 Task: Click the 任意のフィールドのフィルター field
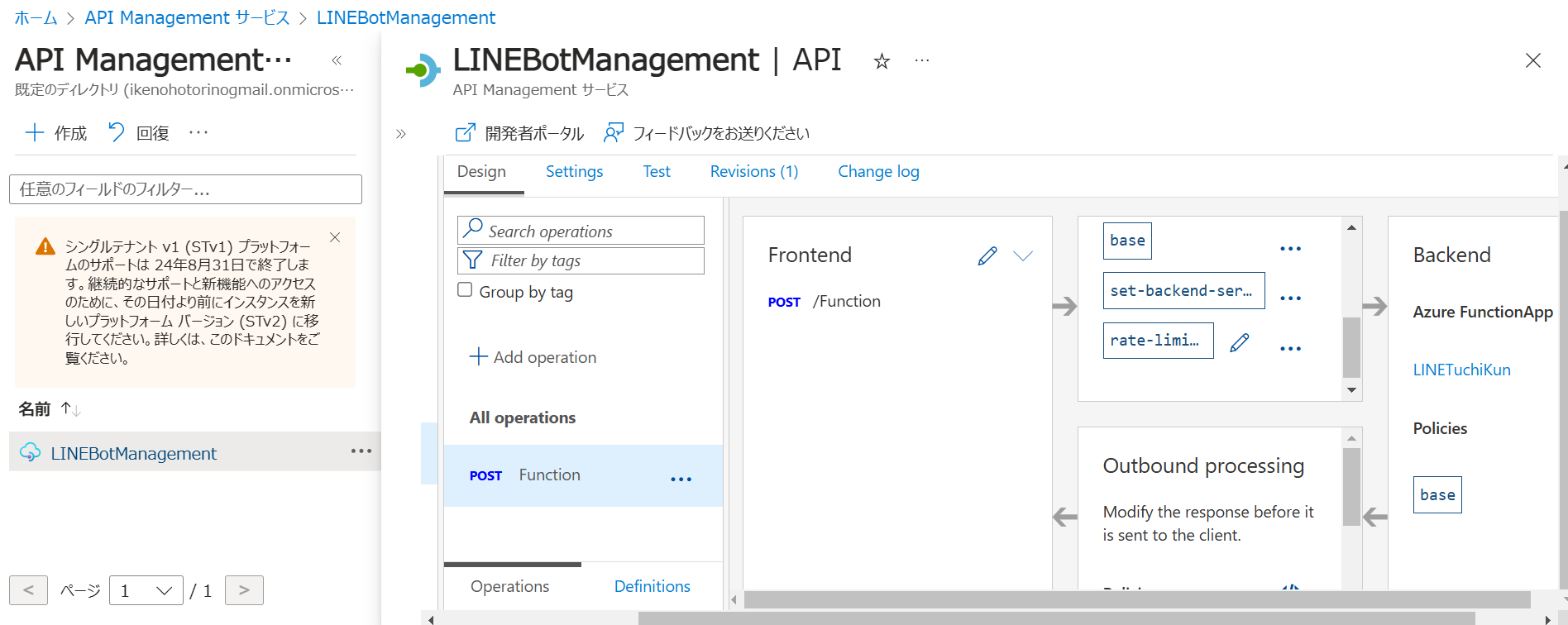tap(185, 189)
